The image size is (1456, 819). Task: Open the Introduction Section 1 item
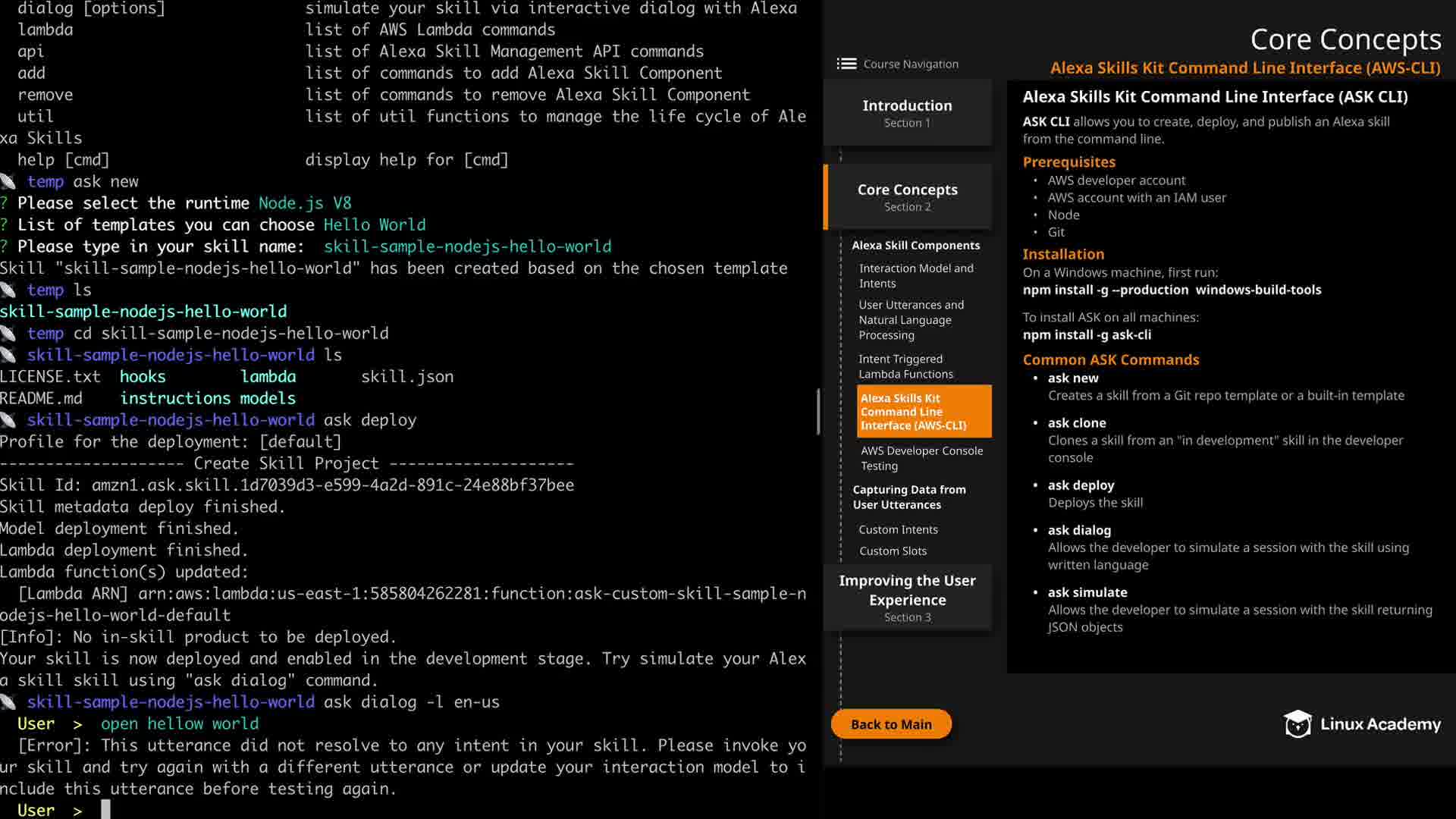pos(907,112)
